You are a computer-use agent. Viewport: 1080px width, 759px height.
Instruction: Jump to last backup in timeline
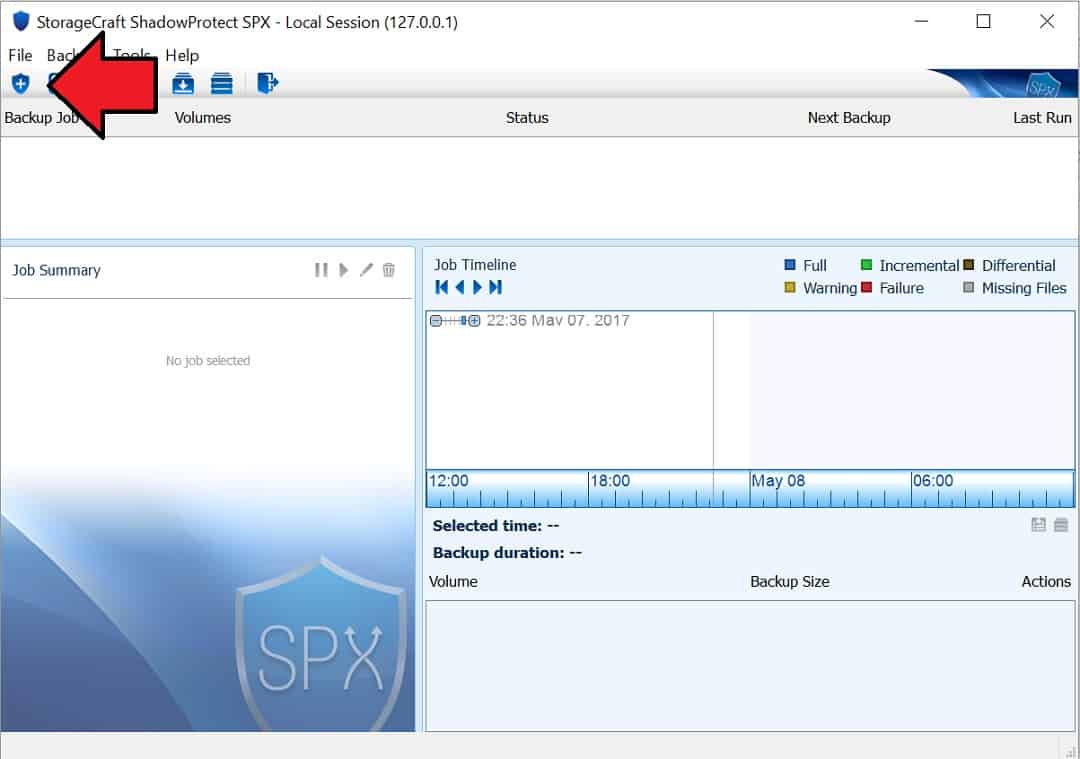tap(495, 287)
